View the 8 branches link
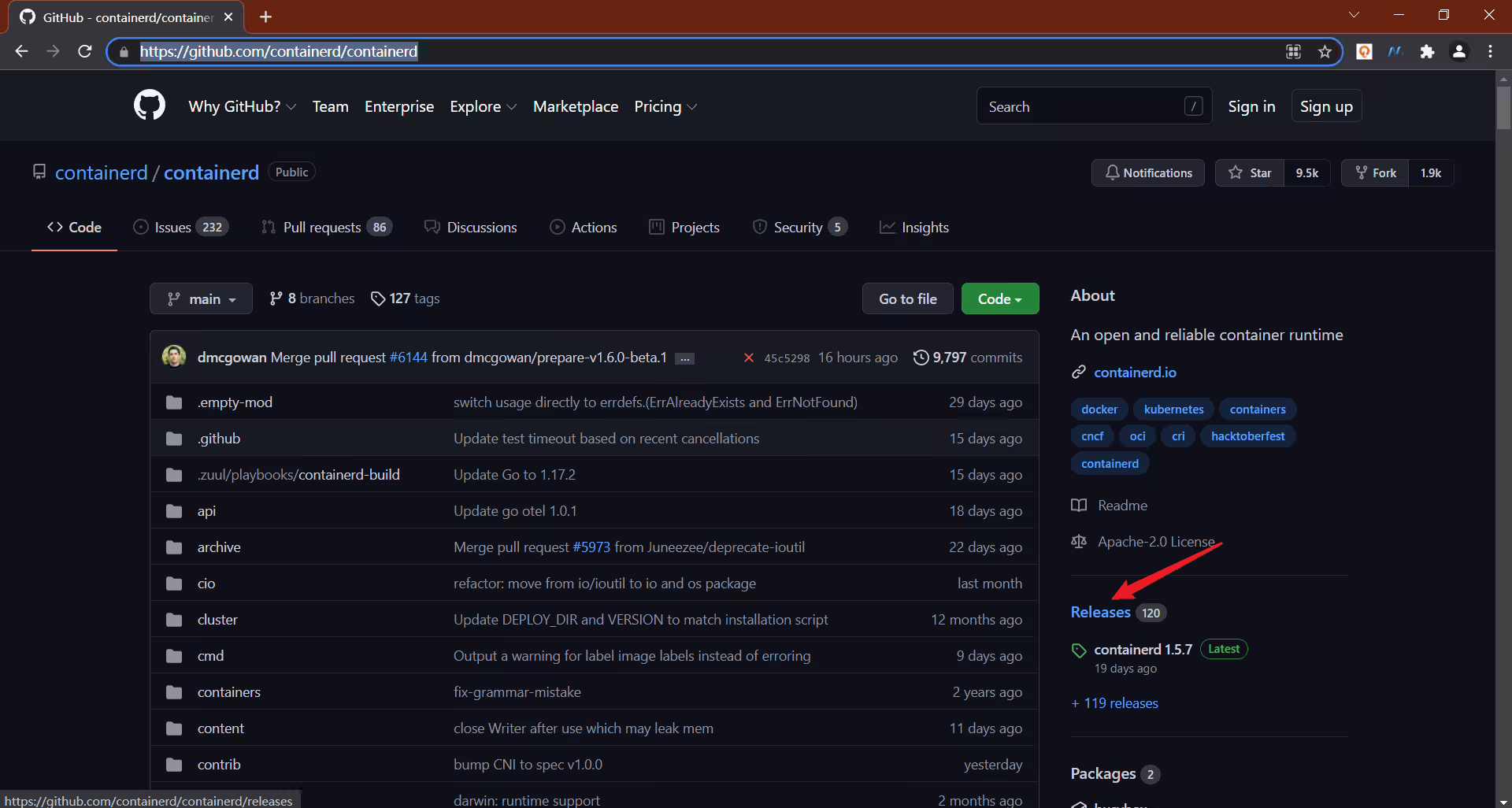This screenshot has height=808, width=1512. click(312, 298)
